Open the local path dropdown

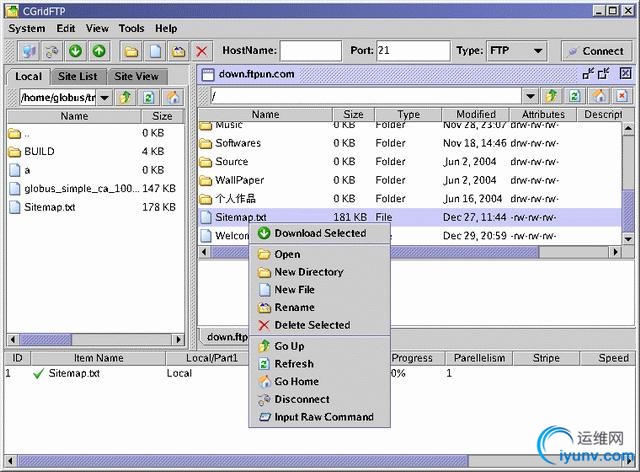pos(104,98)
